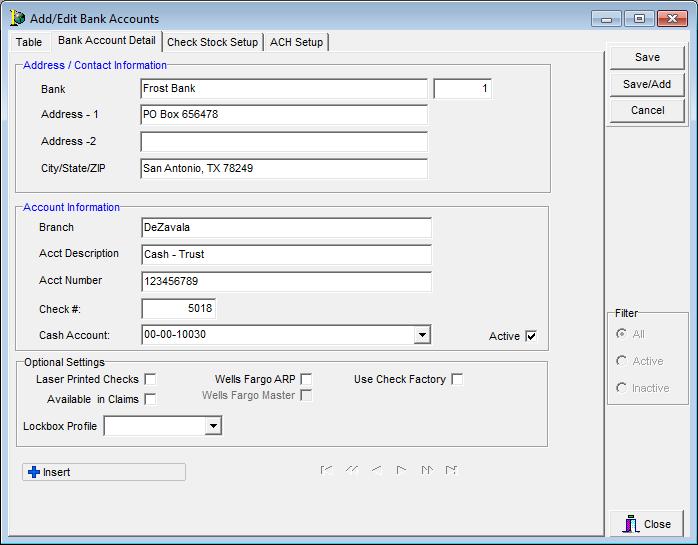Click the Close button with door icon

point(646,524)
